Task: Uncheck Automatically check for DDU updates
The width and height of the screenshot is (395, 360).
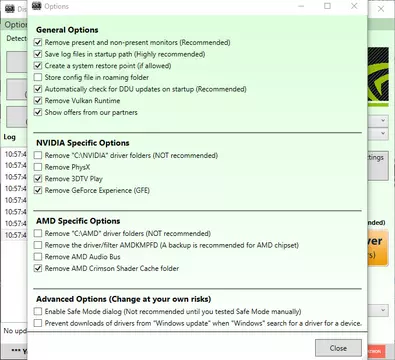Action: [38, 89]
